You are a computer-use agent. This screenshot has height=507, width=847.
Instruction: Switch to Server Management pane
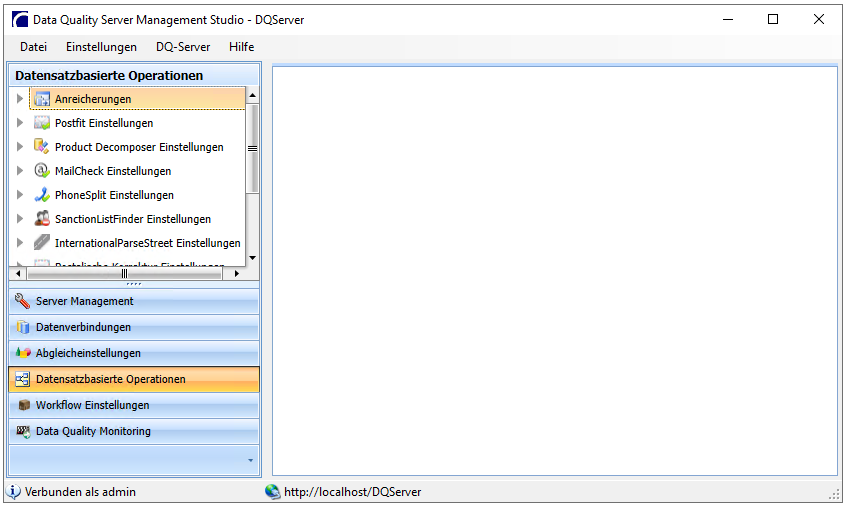[x=134, y=301]
